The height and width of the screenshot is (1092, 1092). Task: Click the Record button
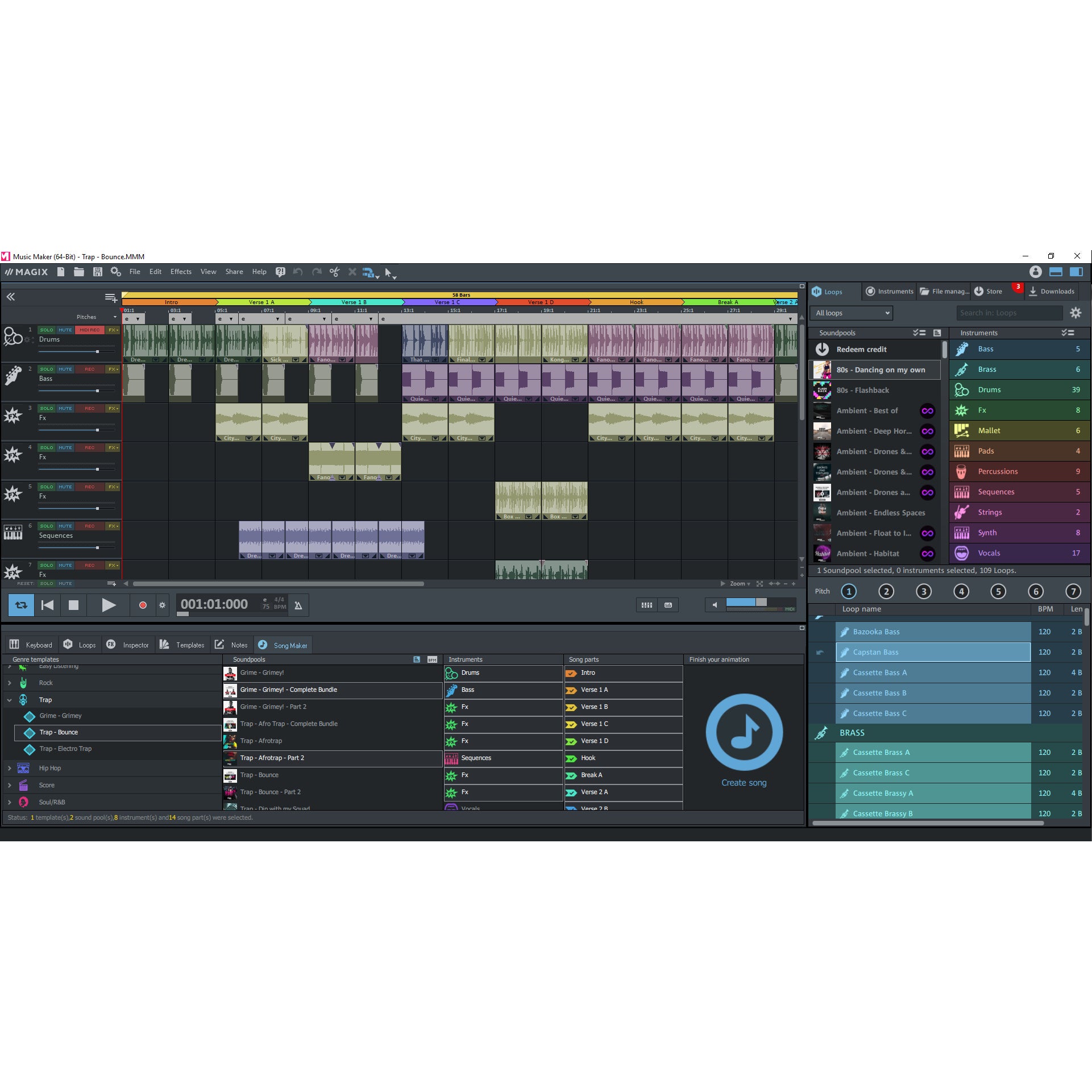tap(143, 605)
